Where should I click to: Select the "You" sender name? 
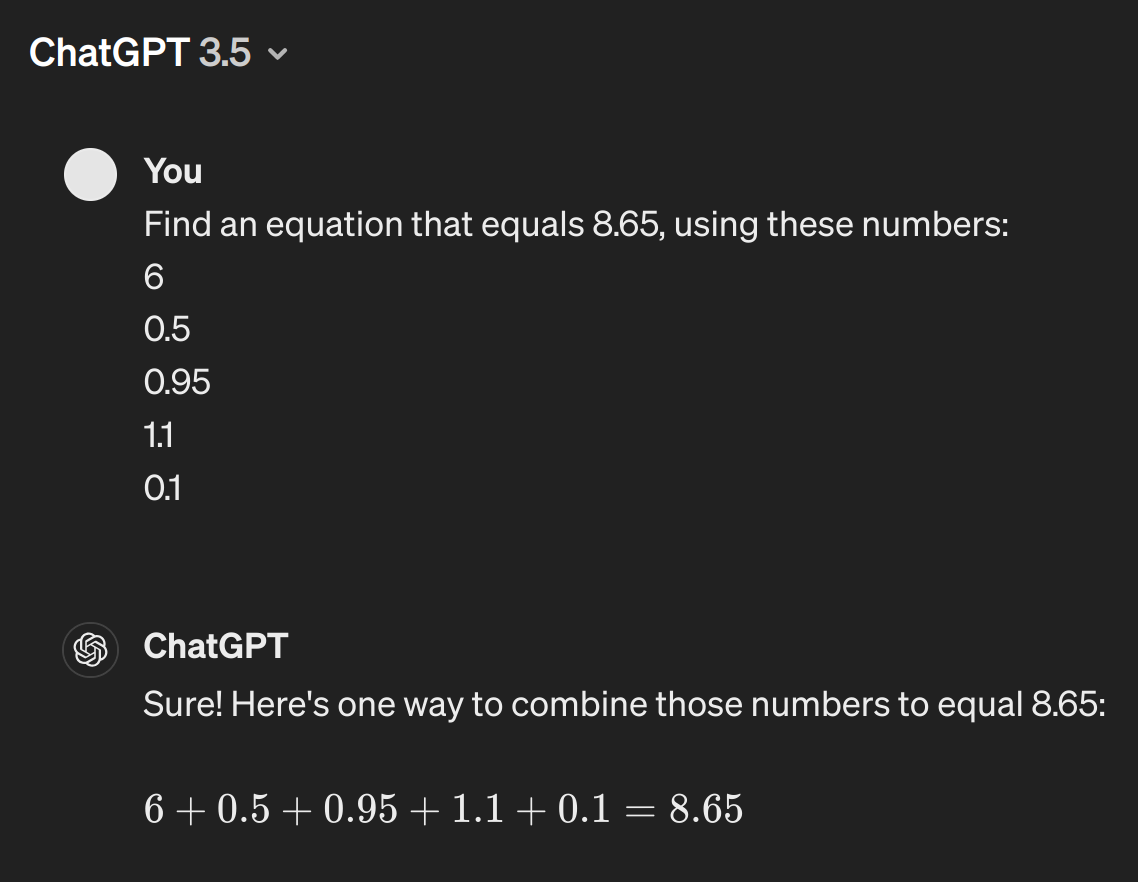[x=173, y=171]
